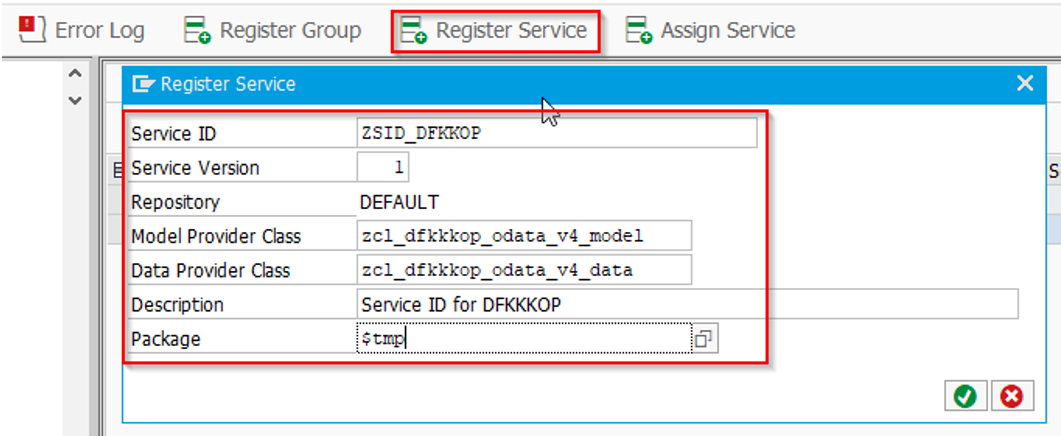Open value help beside the Package field
1061x436 pixels.
coord(704,340)
